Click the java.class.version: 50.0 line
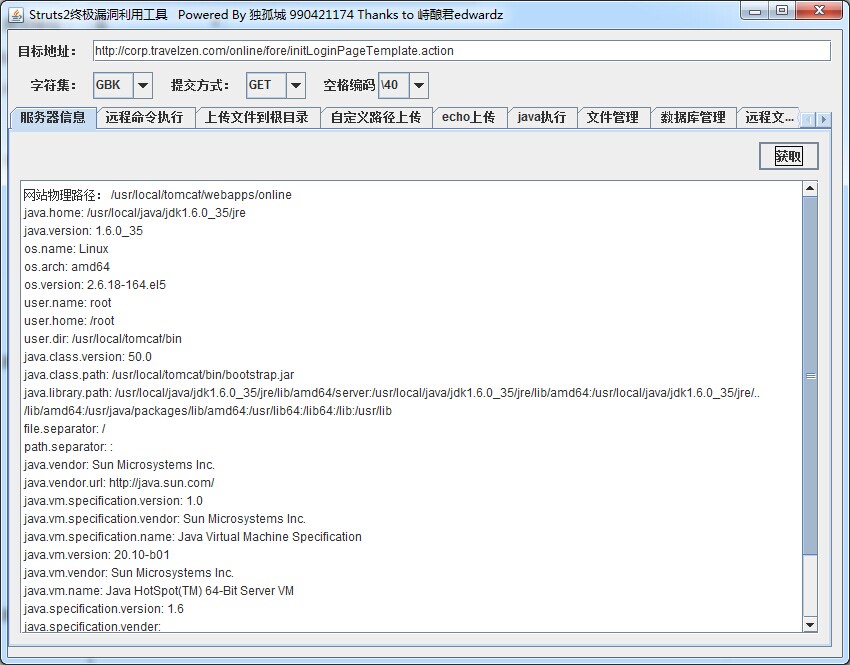850x665 pixels. pos(88,357)
